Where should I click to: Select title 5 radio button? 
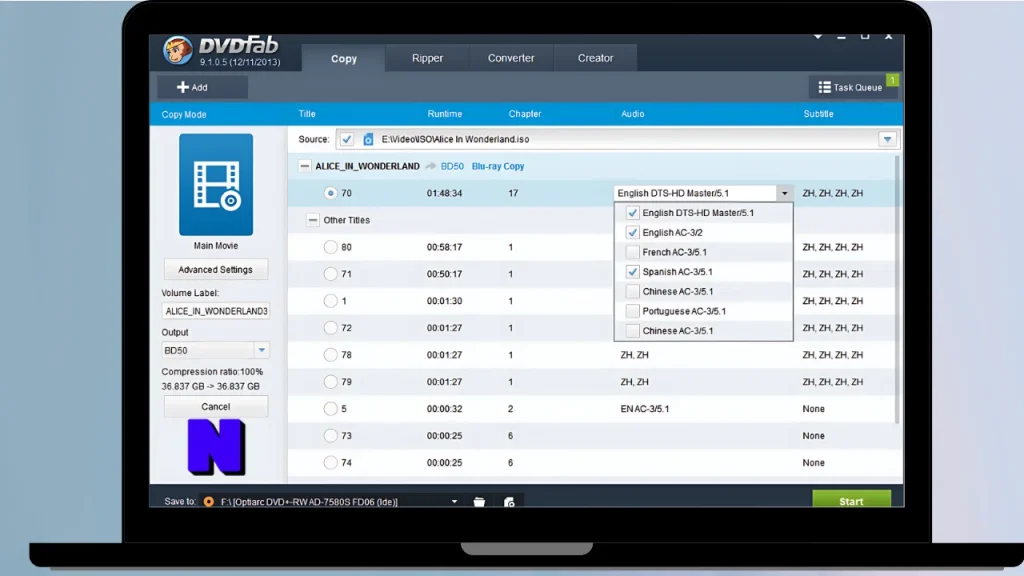330,409
